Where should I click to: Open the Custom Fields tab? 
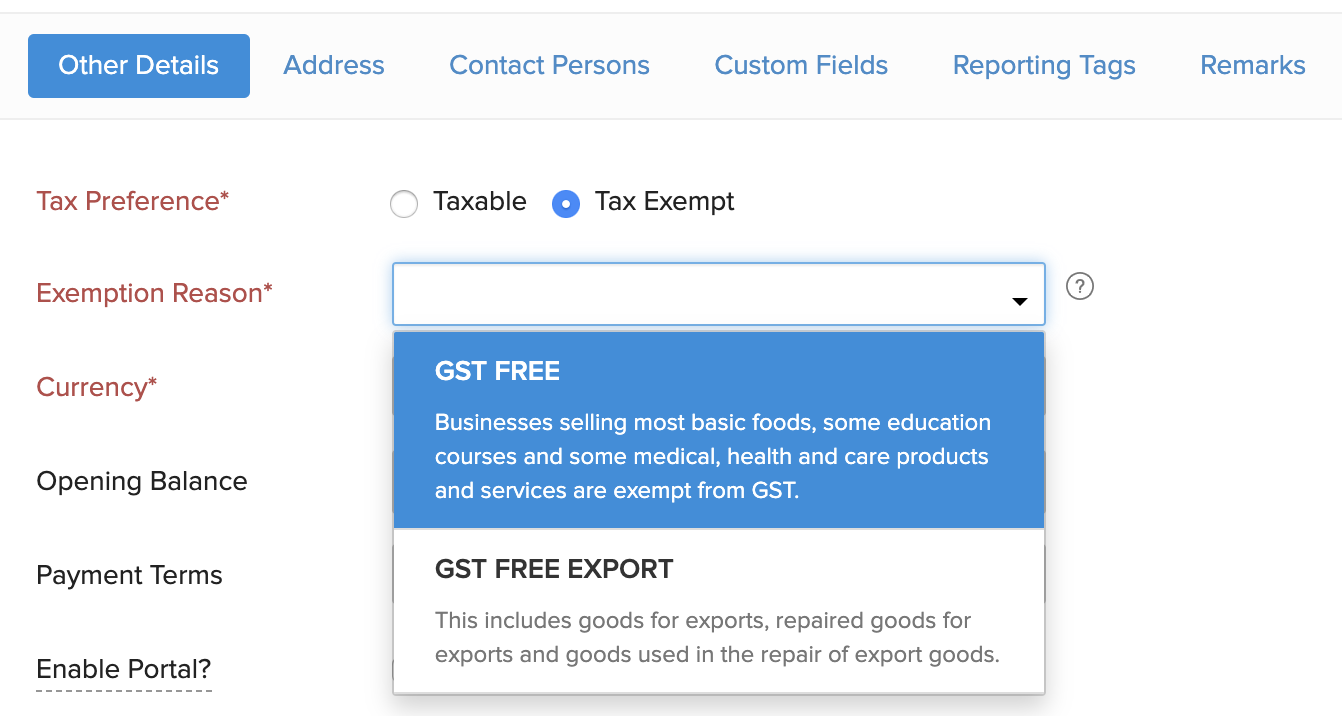[x=801, y=66]
